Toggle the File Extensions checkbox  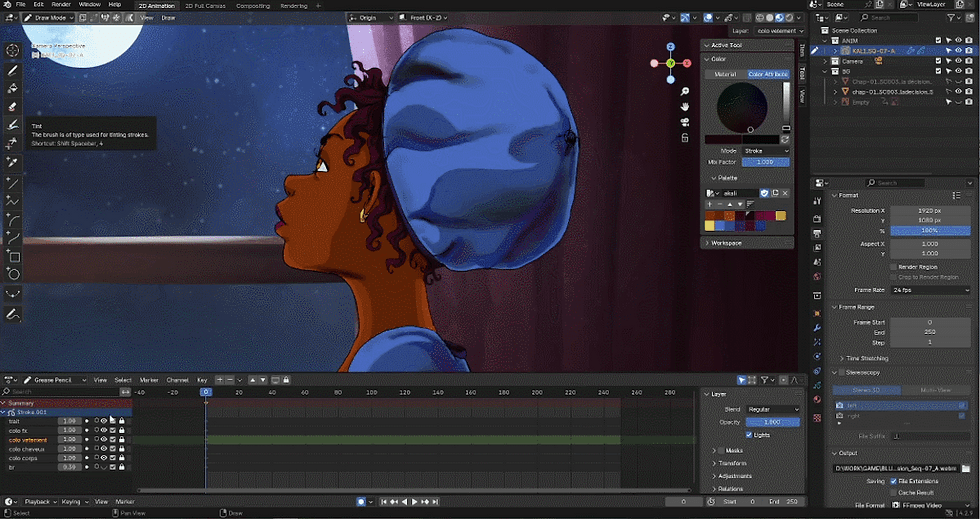point(893,481)
